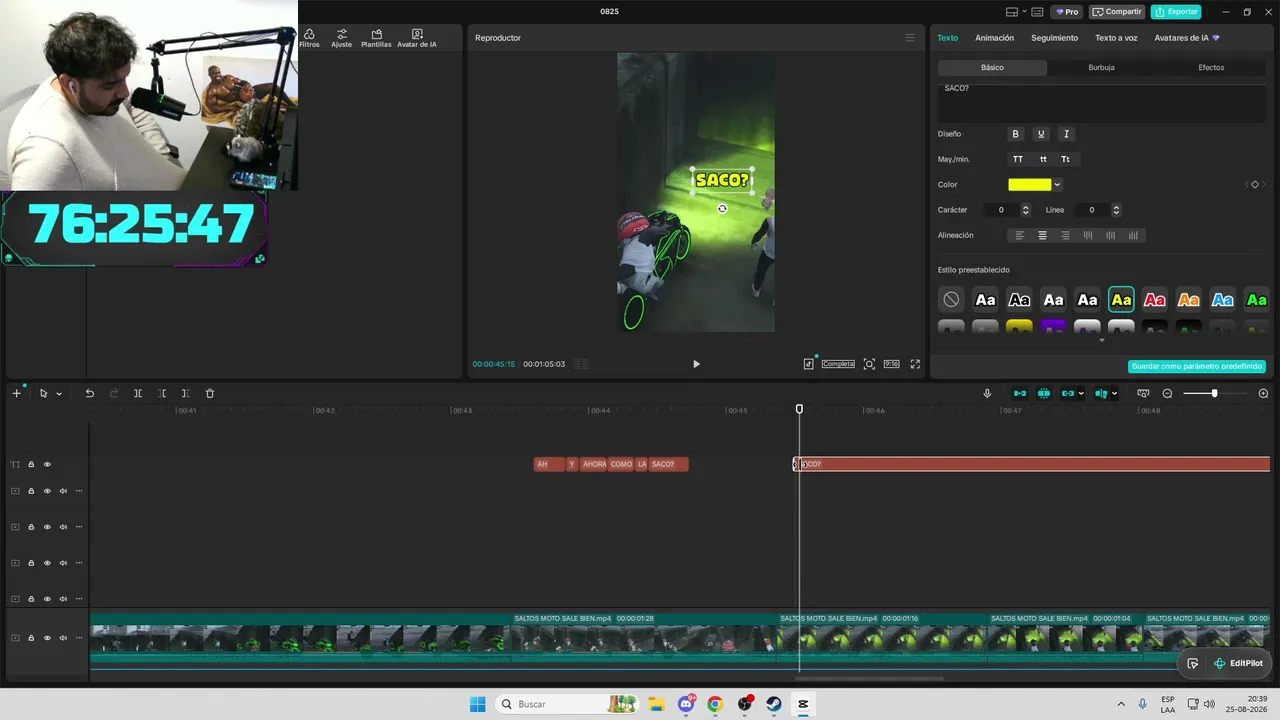Open the clip linking dropdown arrow
Image resolution: width=1280 pixels, height=720 pixels.
pos(1081,394)
